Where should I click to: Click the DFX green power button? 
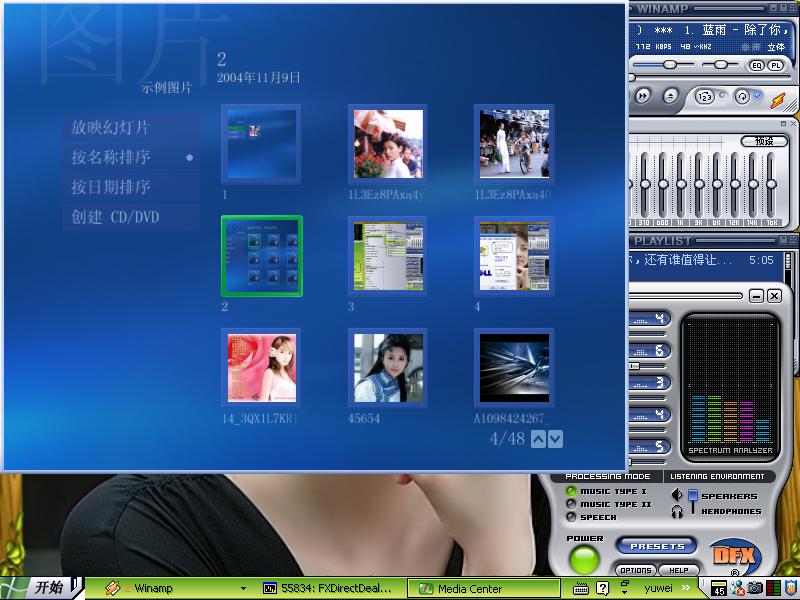[584, 559]
